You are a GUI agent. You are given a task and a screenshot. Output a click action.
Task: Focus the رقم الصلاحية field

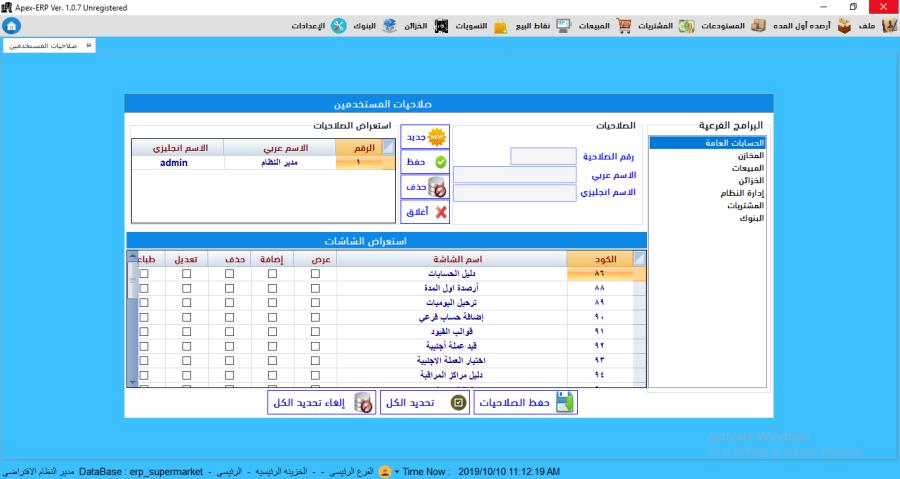click(543, 156)
